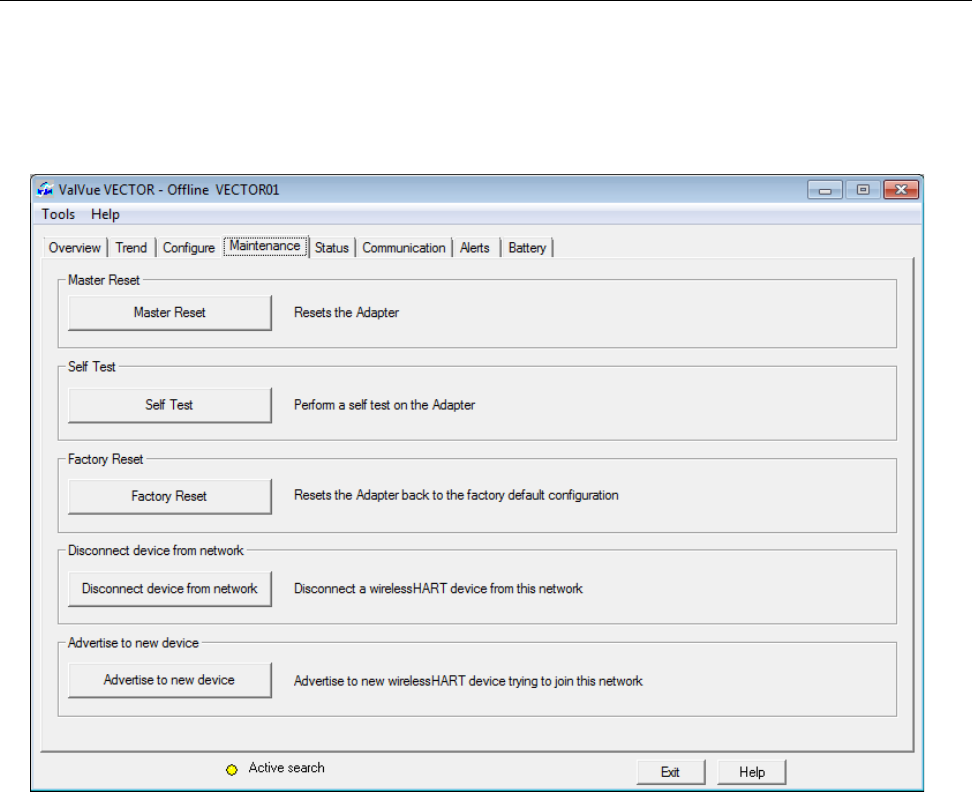Open the Communication tab
The height and width of the screenshot is (792, 972).
[404, 248]
